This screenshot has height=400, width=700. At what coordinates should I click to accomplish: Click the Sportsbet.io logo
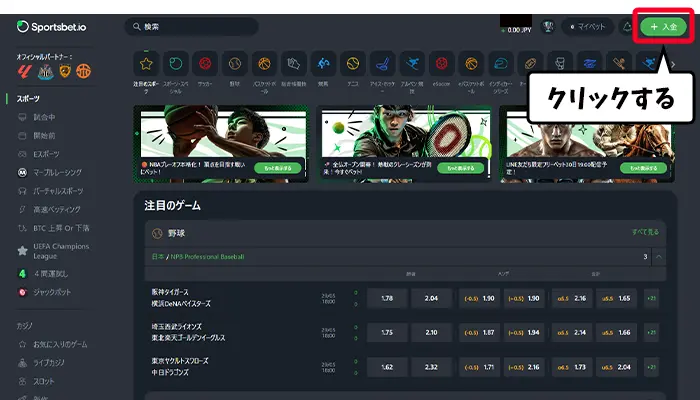coord(51,27)
